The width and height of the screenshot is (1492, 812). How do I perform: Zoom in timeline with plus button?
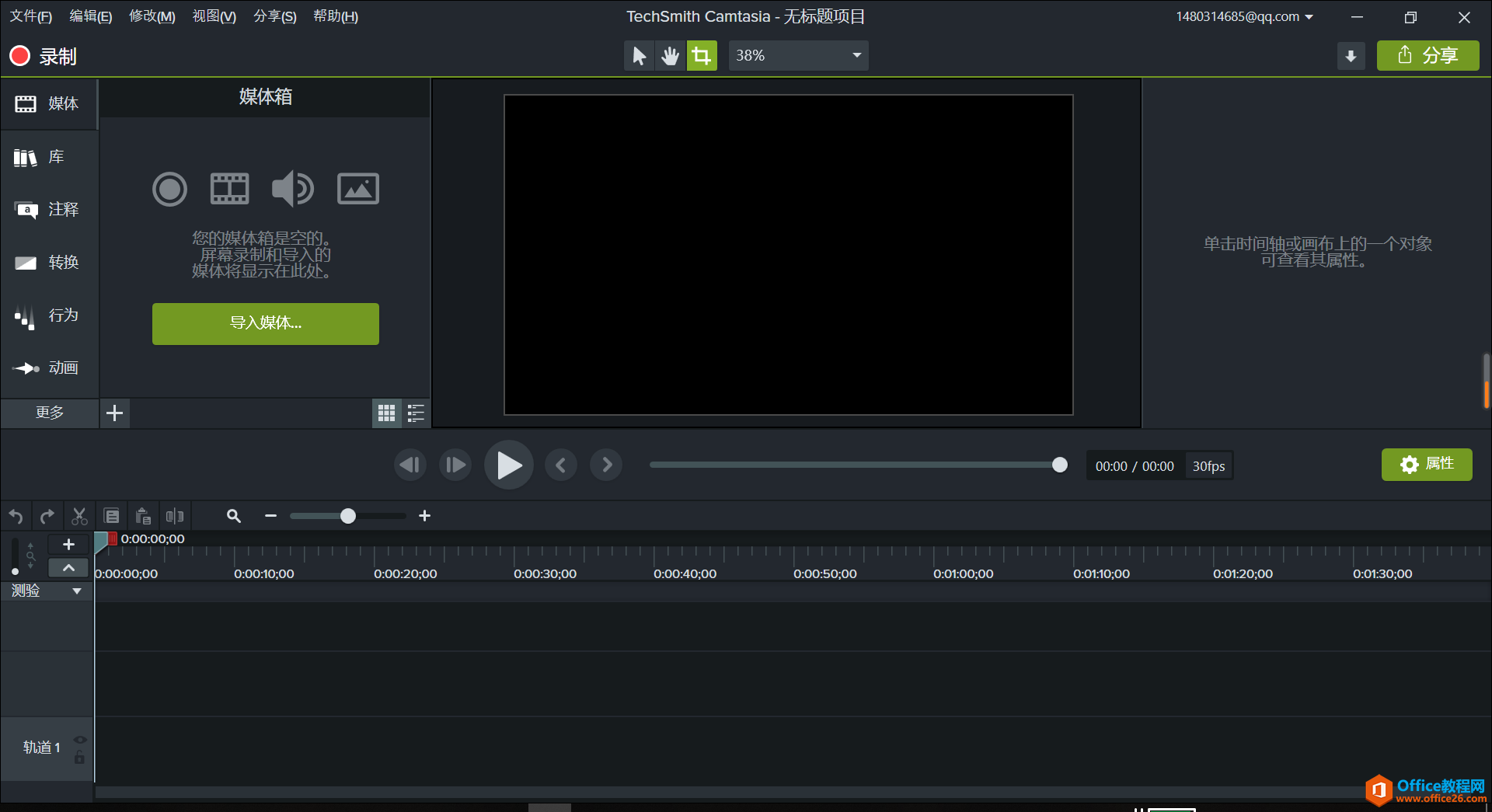click(424, 516)
